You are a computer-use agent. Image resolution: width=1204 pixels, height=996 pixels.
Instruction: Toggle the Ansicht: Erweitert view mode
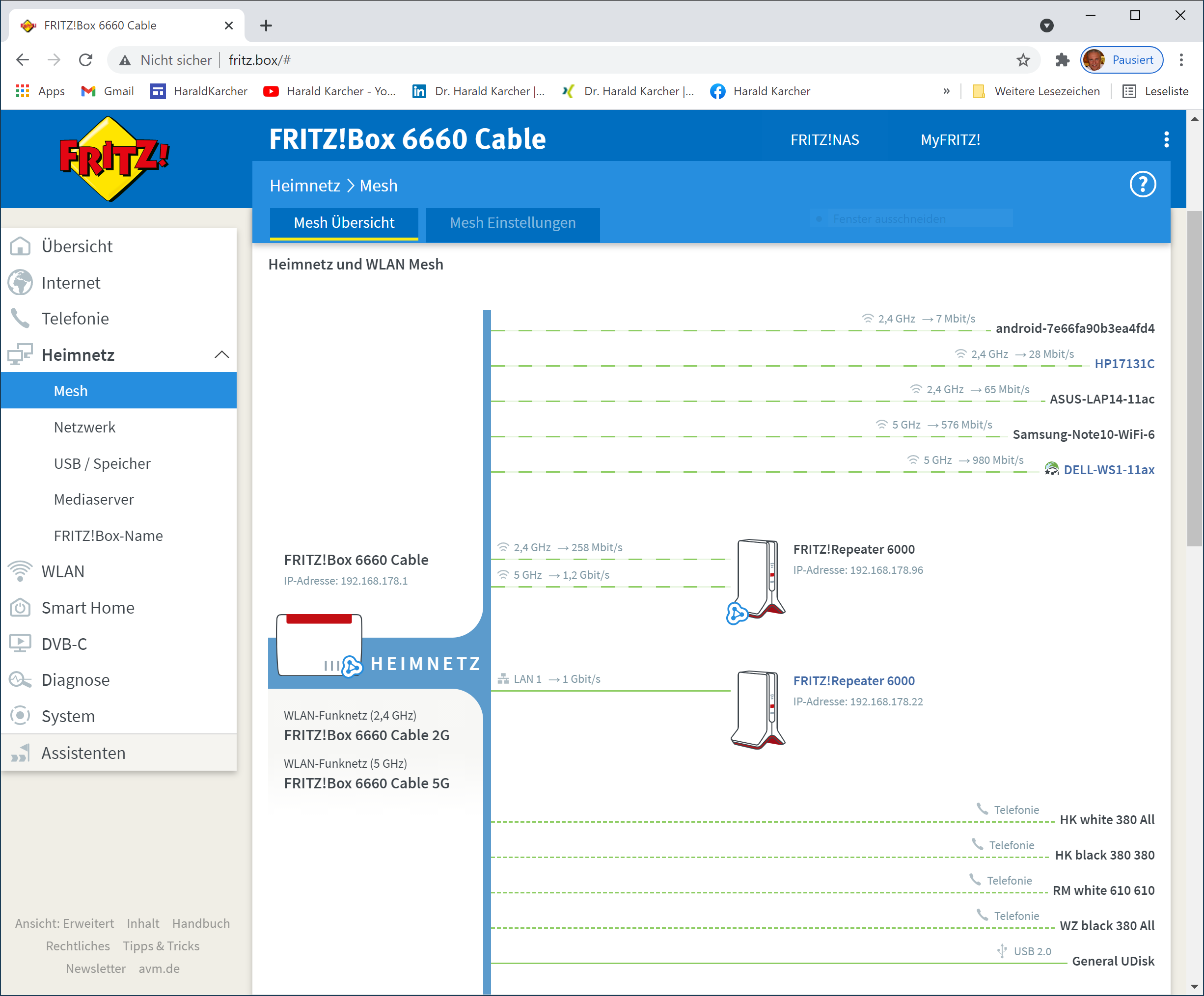(64, 923)
